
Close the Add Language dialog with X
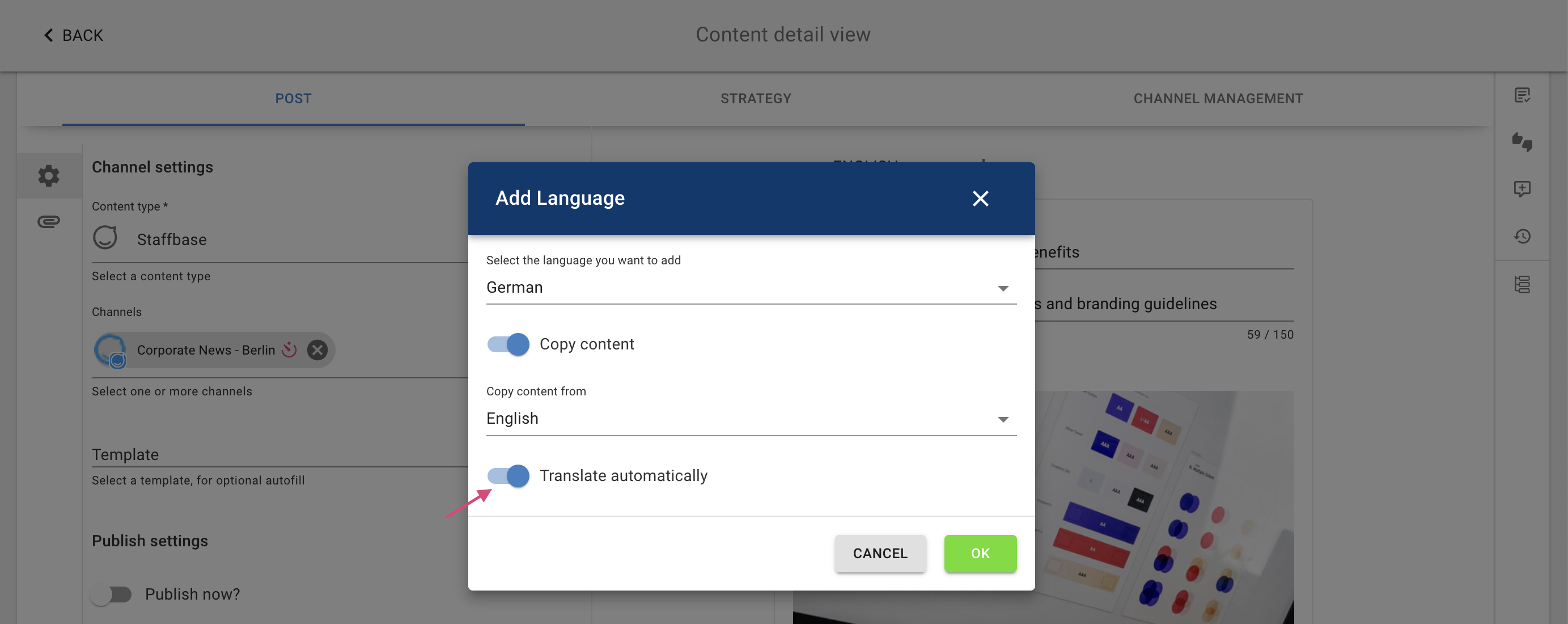980,199
